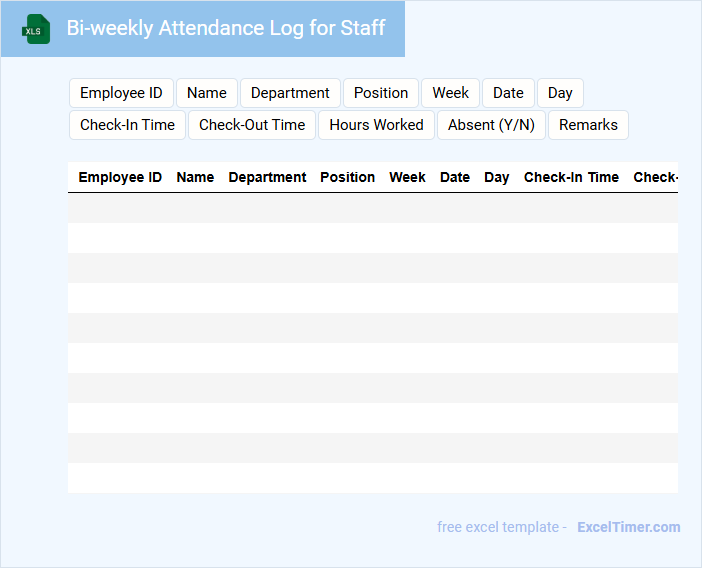Select the Week table column header
Image resolution: width=702 pixels, height=568 pixels.
(407, 177)
